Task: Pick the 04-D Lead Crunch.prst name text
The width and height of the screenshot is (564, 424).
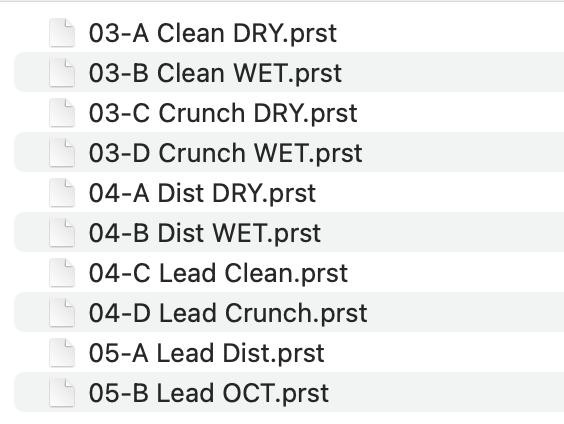Action: [x=228, y=314]
